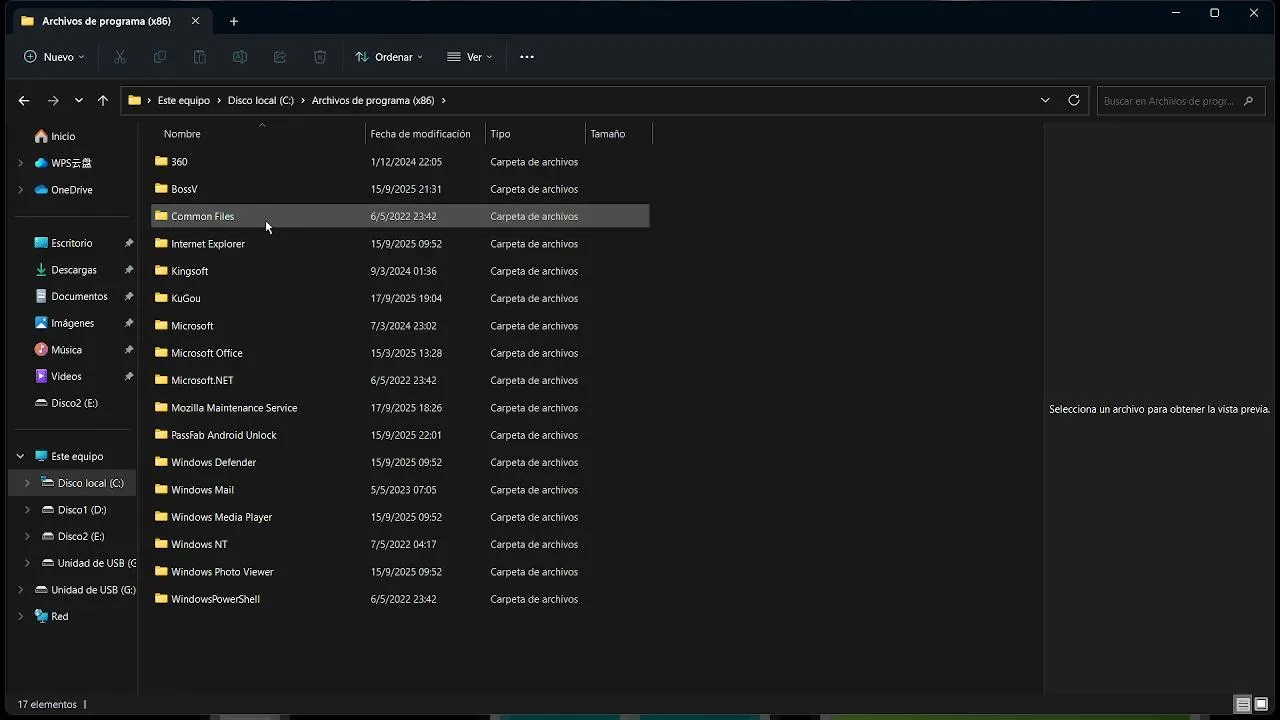Click pin icon next to Descargas

(129, 270)
